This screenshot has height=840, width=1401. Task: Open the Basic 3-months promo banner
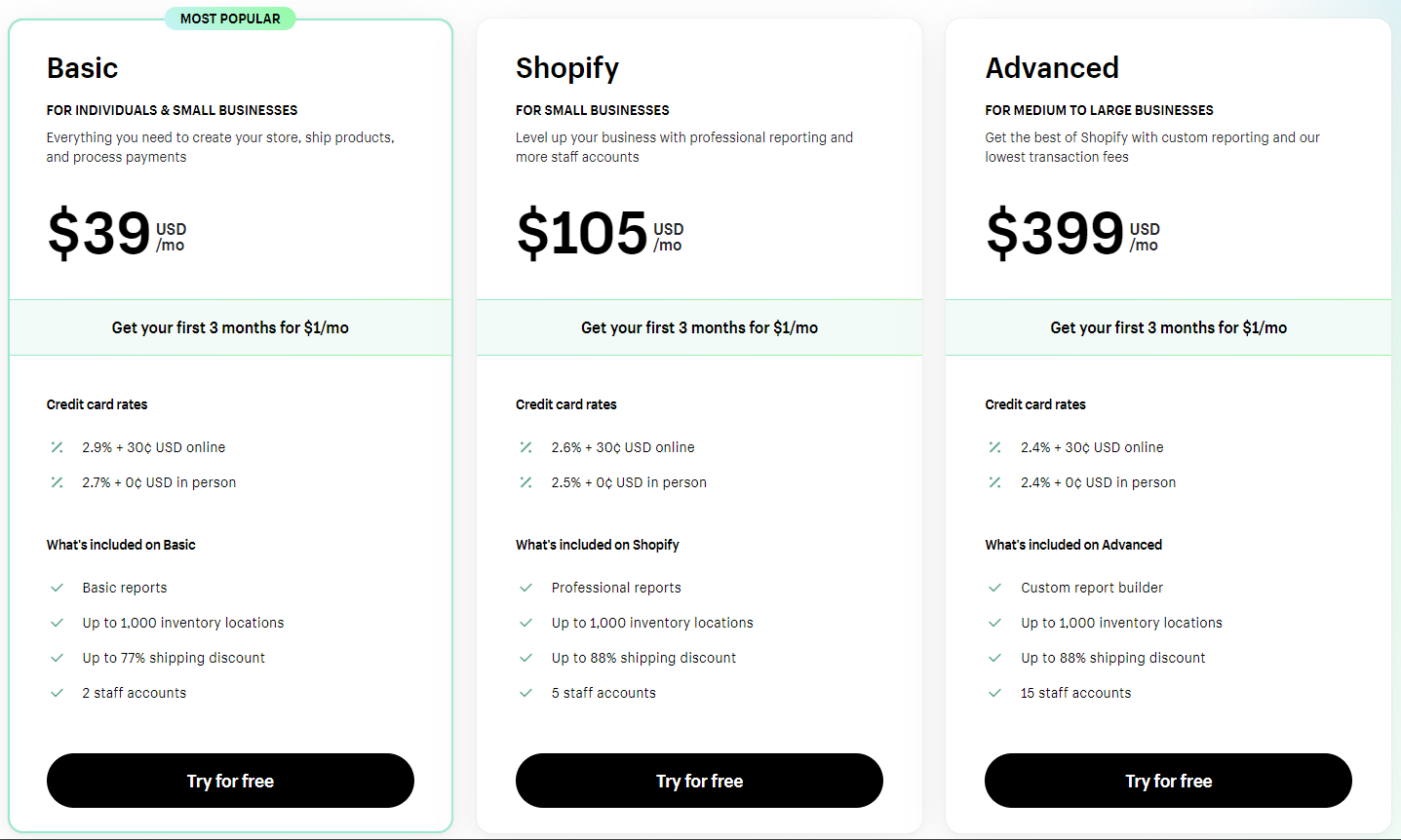pyautogui.click(x=230, y=327)
